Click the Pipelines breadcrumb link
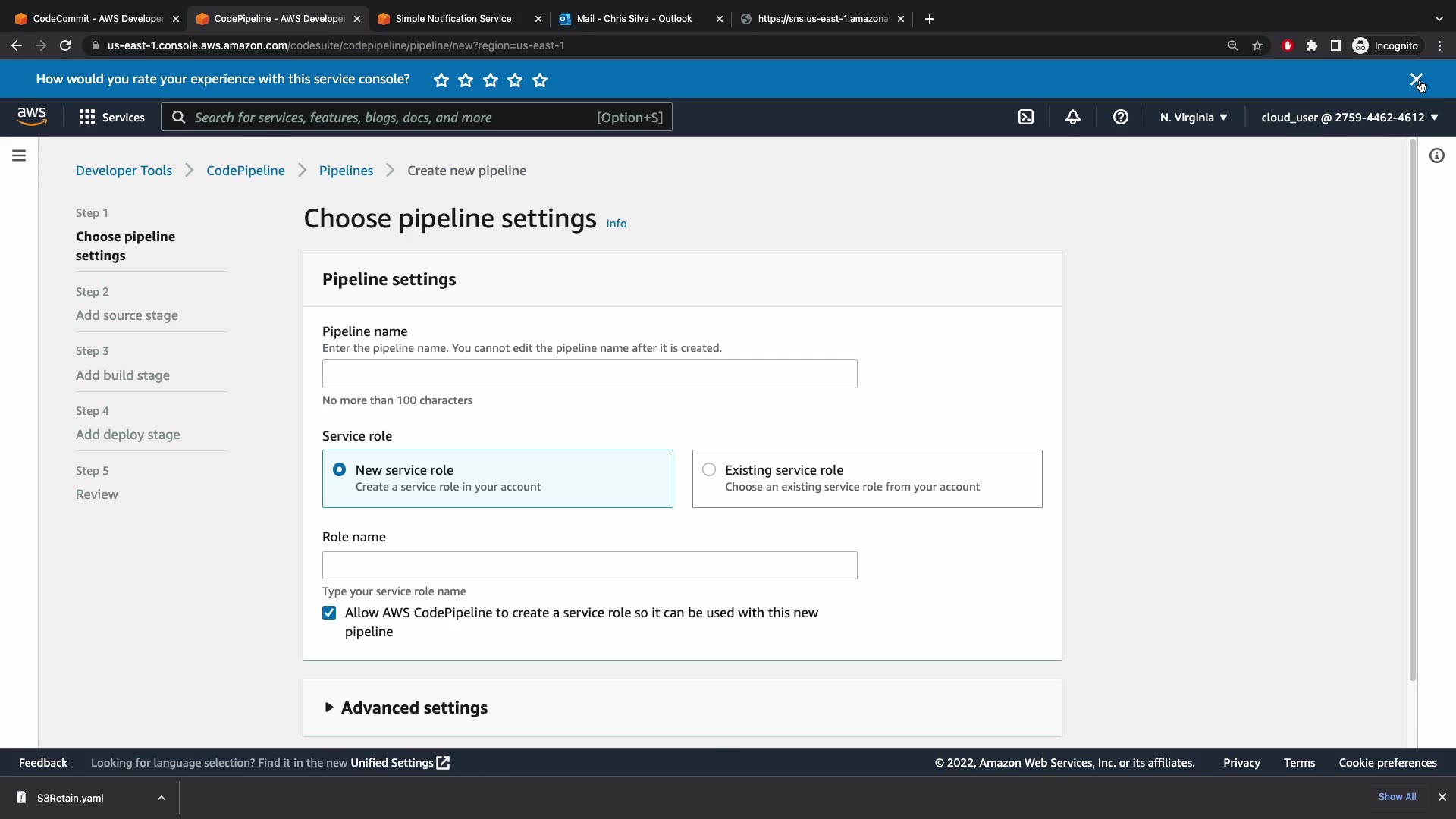Image resolution: width=1456 pixels, height=819 pixels. (x=346, y=171)
